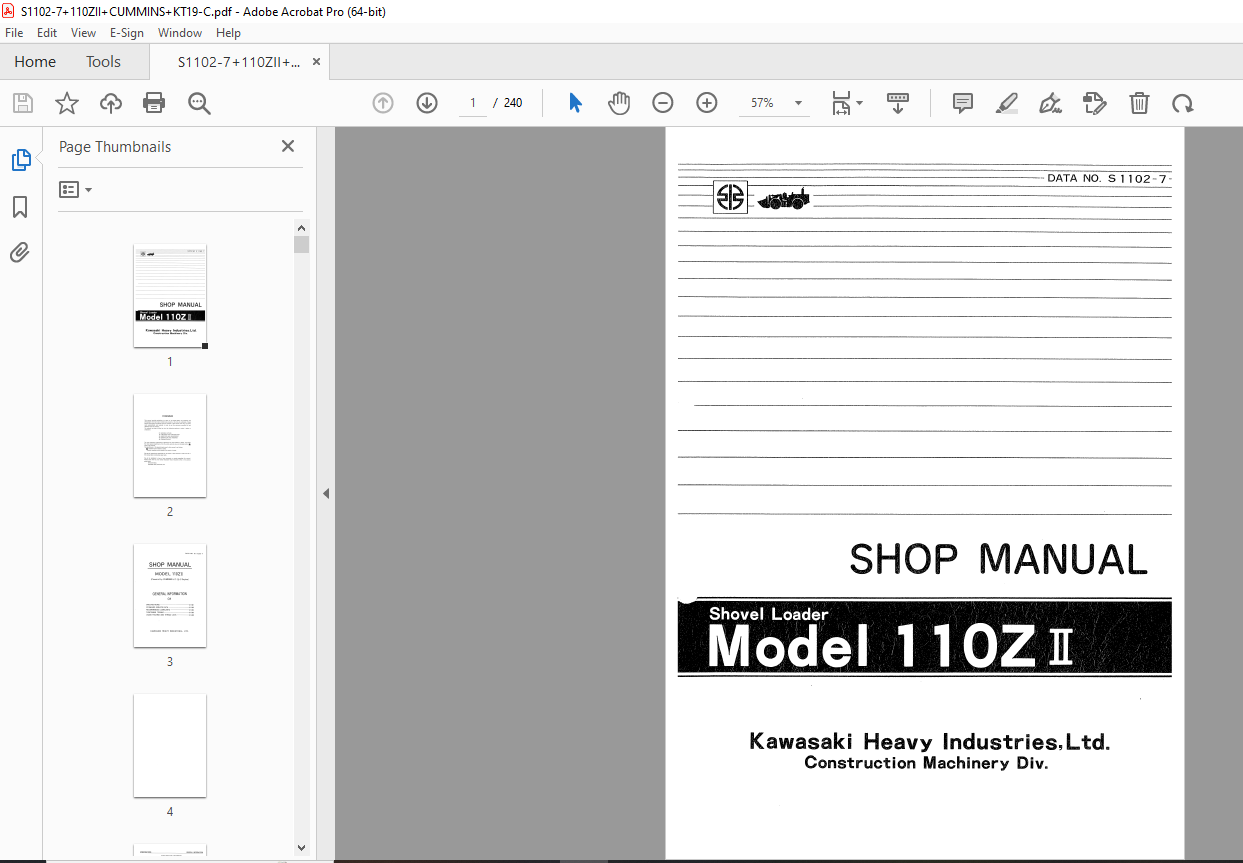The width and height of the screenshot is (1243, 863).
Task: Close the S1102-7+110ZII document tab
Action: coord(317,61)
